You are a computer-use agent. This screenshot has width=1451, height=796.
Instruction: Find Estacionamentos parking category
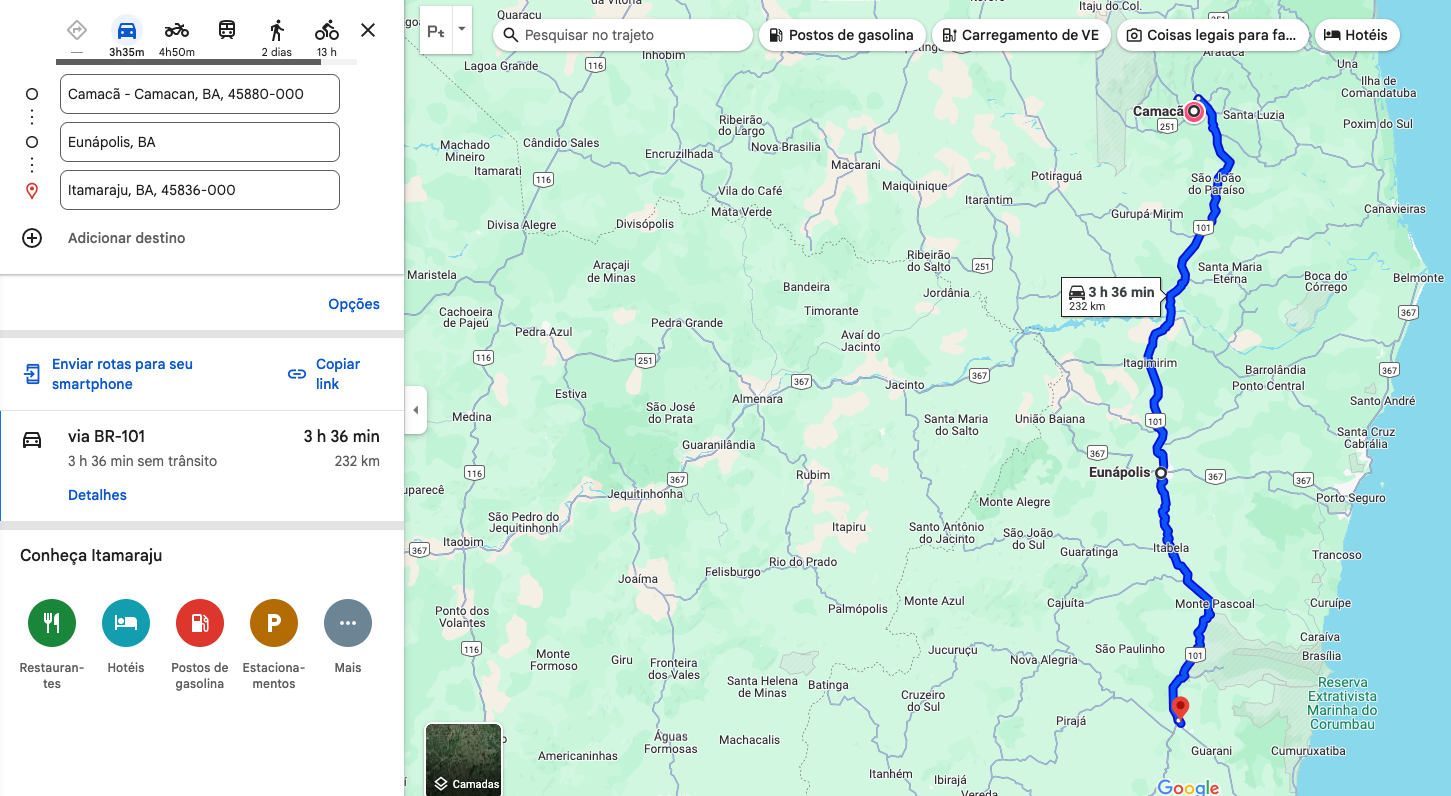pos(274,624)
